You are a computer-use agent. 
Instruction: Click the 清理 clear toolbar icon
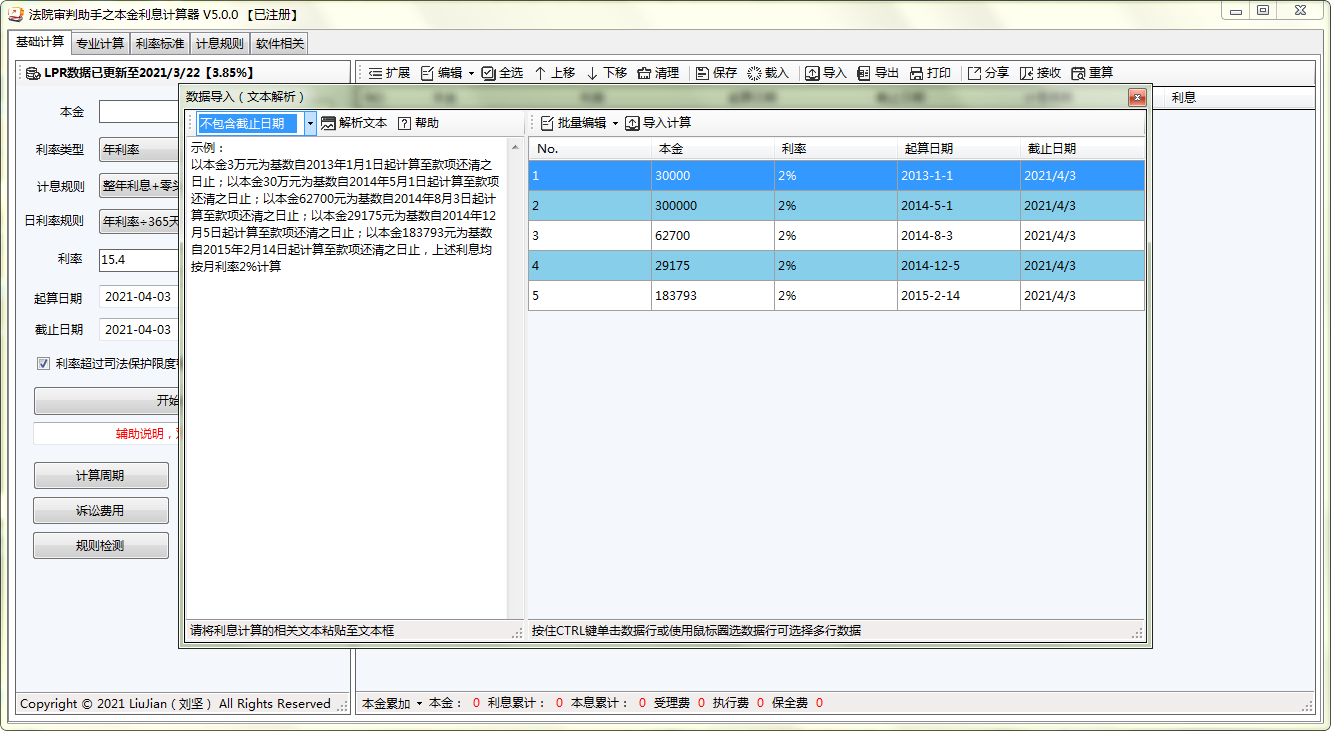coord(644,73)
